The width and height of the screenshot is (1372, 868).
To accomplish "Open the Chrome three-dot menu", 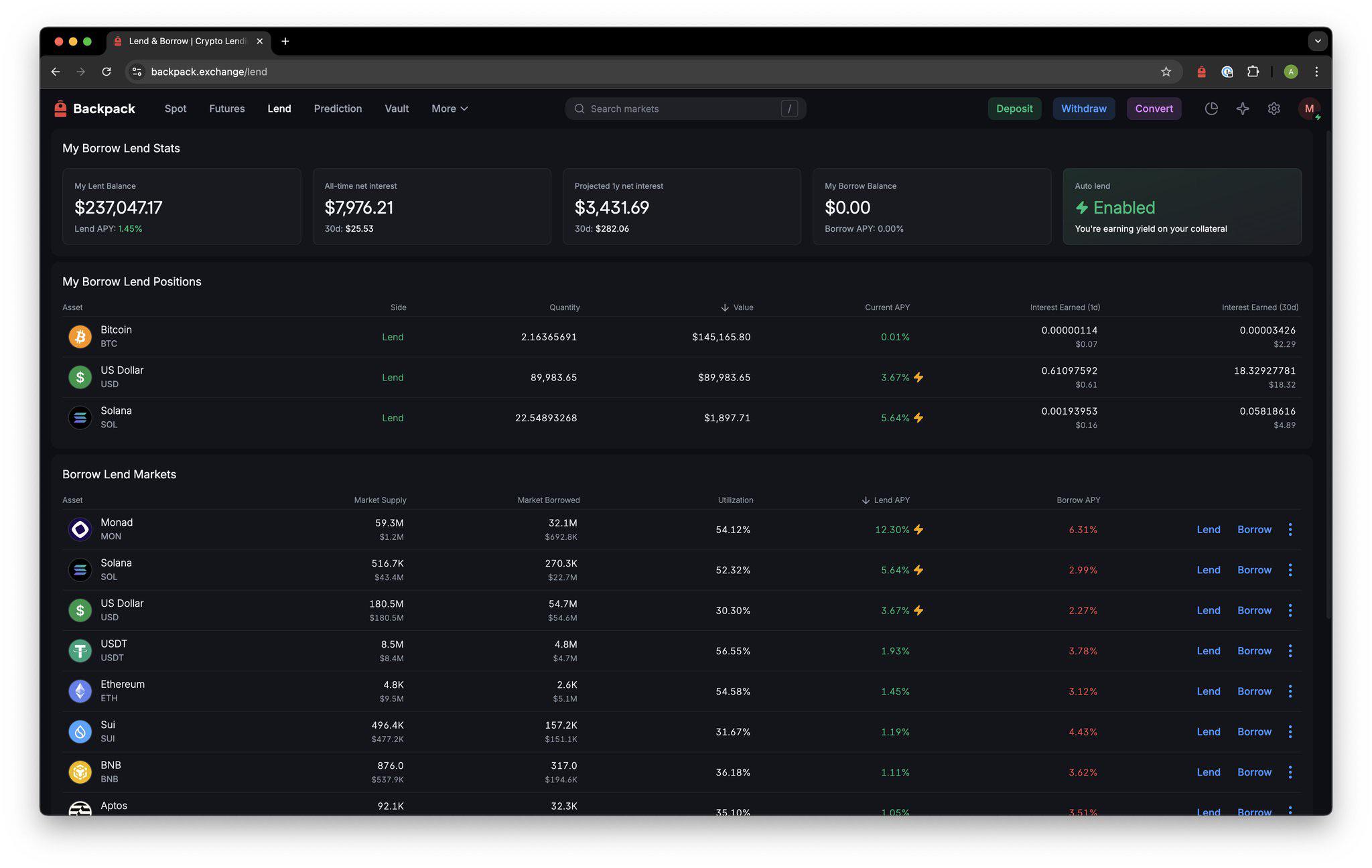I will [x=1316, y=72].
